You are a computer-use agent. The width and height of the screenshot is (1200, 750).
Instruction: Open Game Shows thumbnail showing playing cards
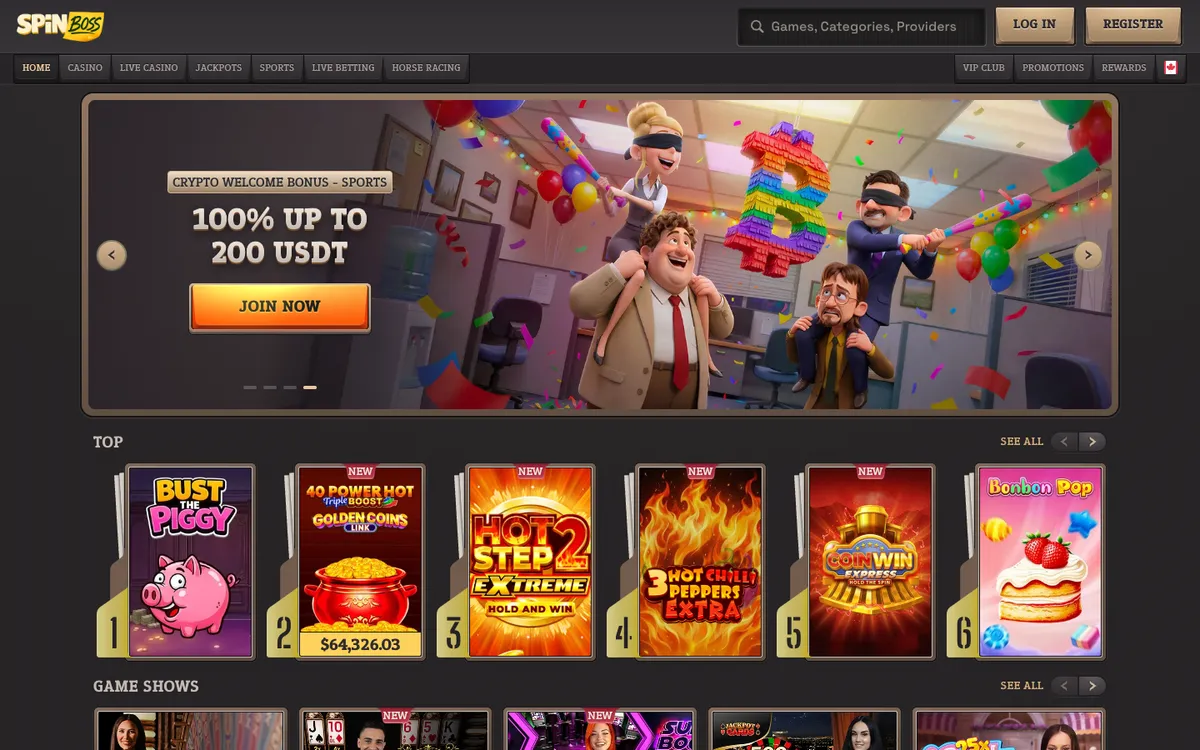click(395, 729)
